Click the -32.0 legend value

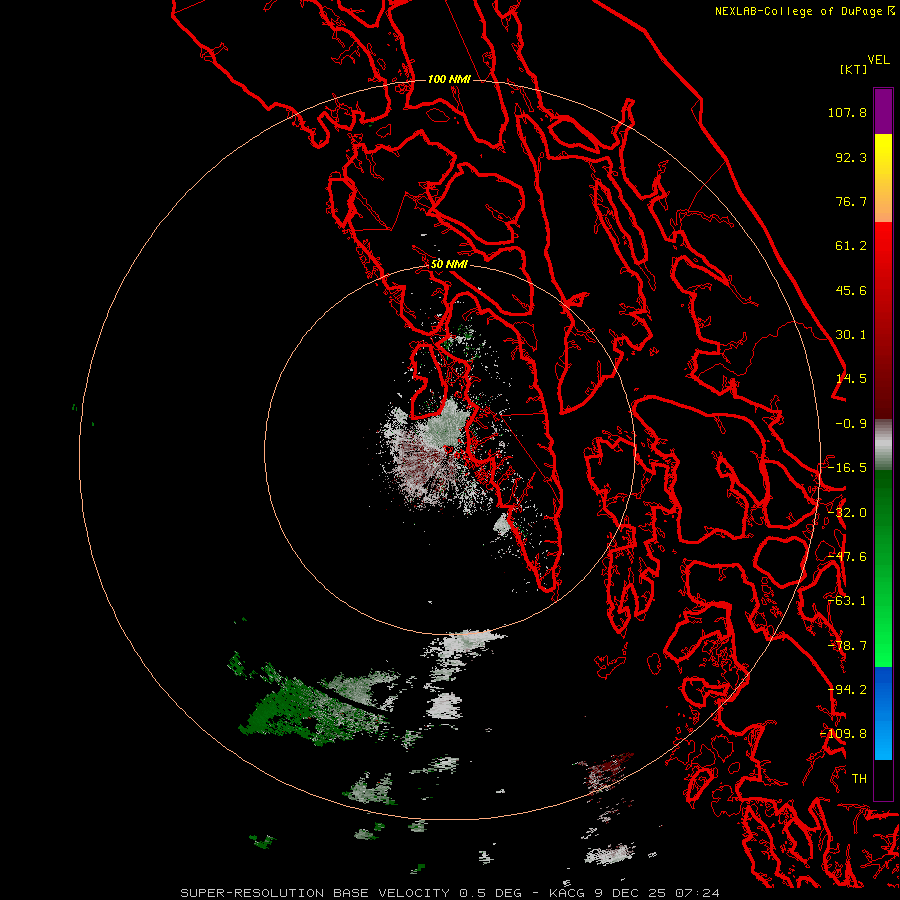point(847,513)
